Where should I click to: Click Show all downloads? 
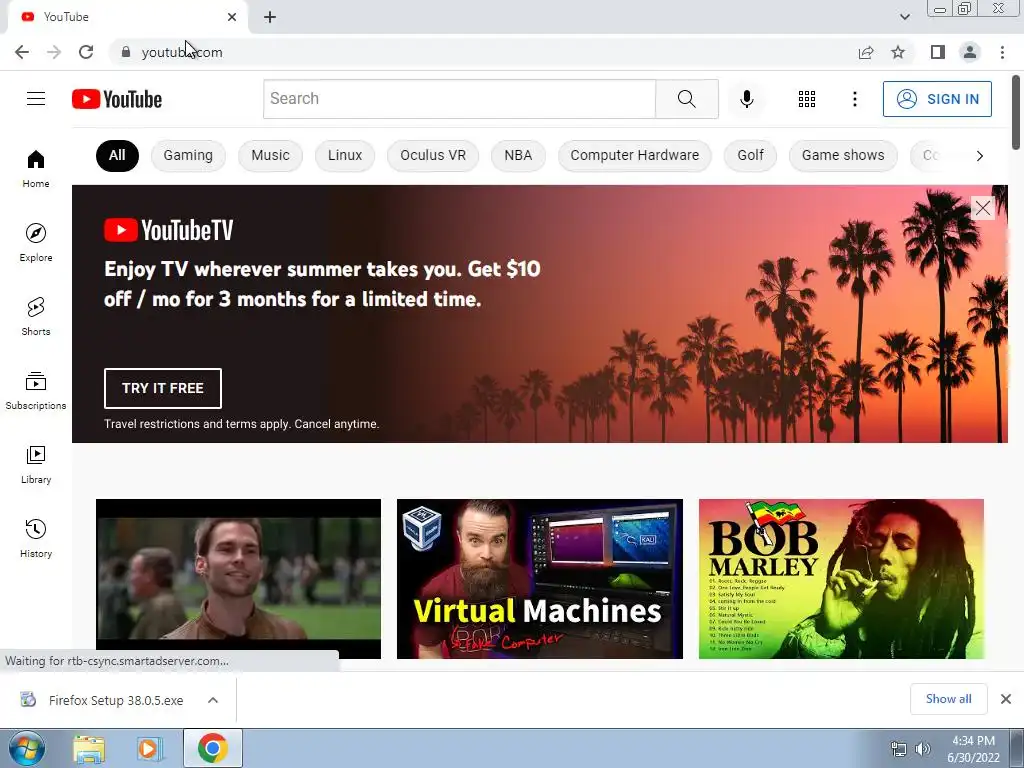click(948, 699)
